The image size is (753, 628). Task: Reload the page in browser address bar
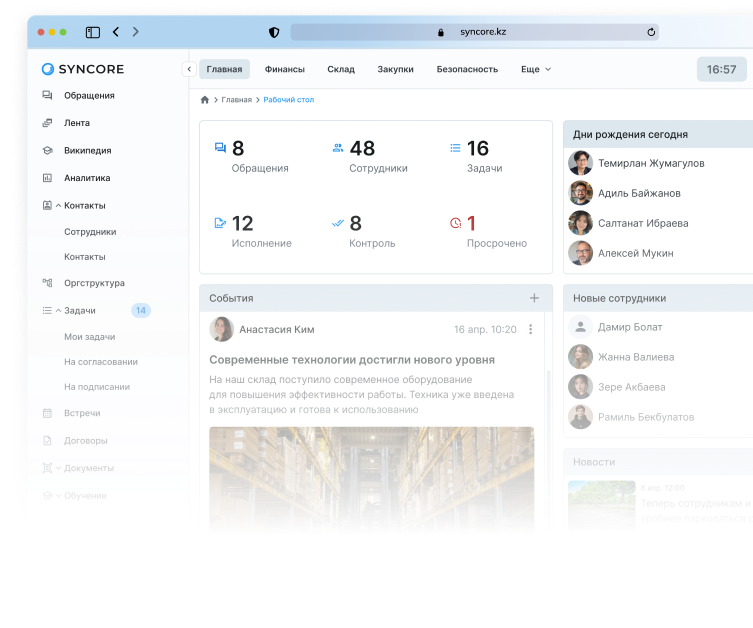click(x=651, y=32)
